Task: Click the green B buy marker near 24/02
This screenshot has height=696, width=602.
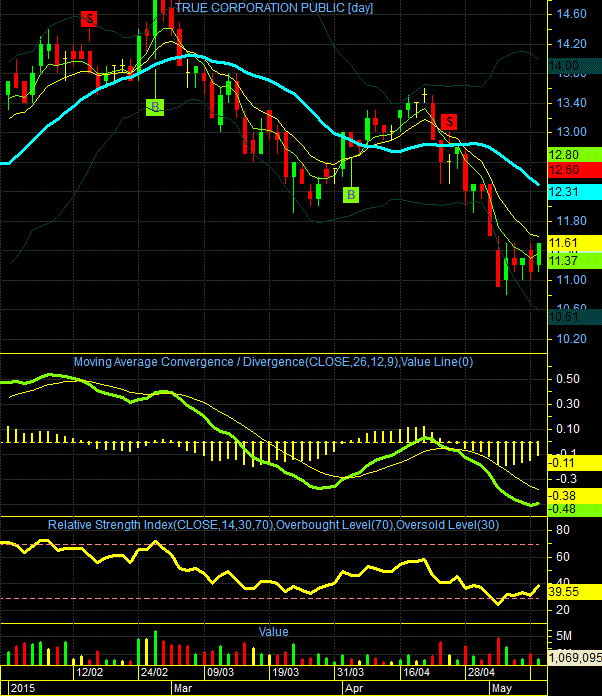Action: click(x=155, y=107)
